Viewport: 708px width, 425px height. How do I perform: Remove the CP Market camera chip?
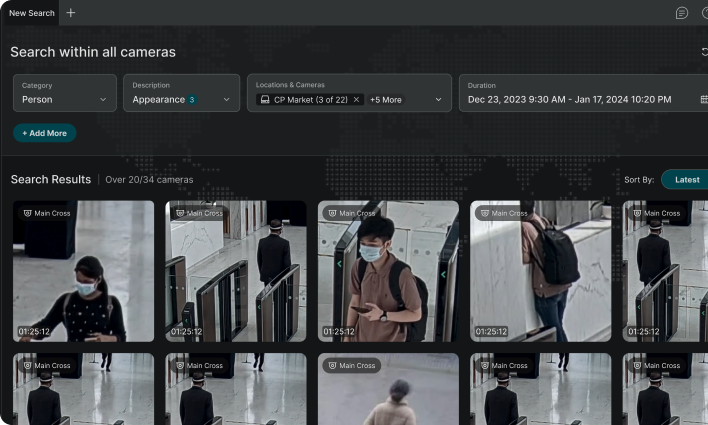tap(356, 100)
